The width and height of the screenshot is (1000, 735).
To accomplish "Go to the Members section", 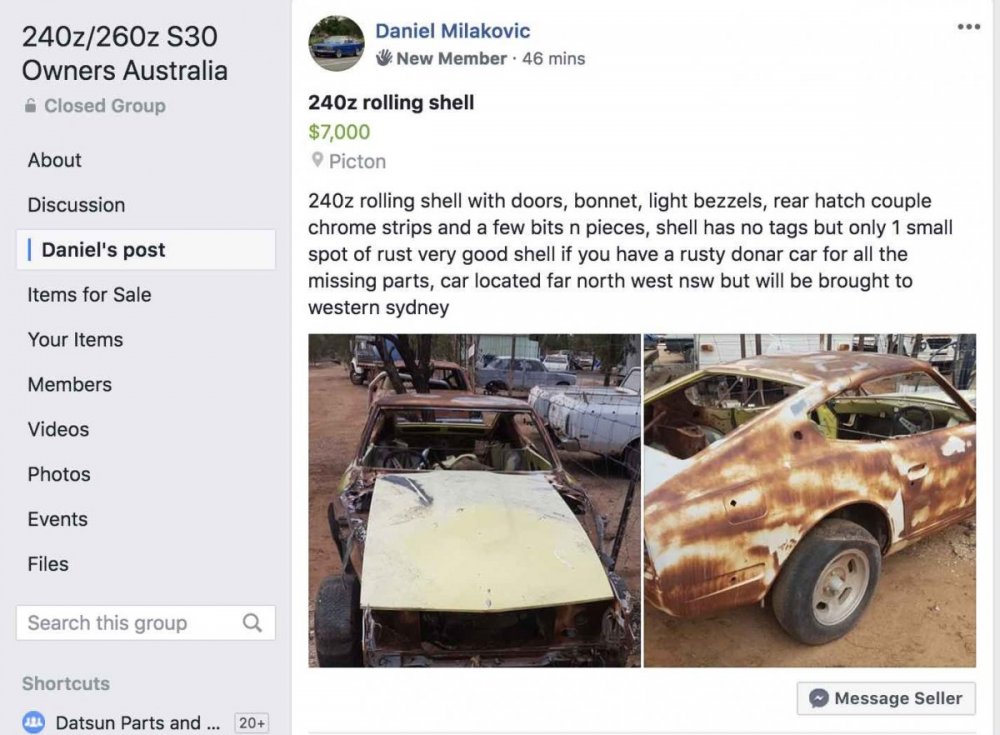I will tap(69, 384).
